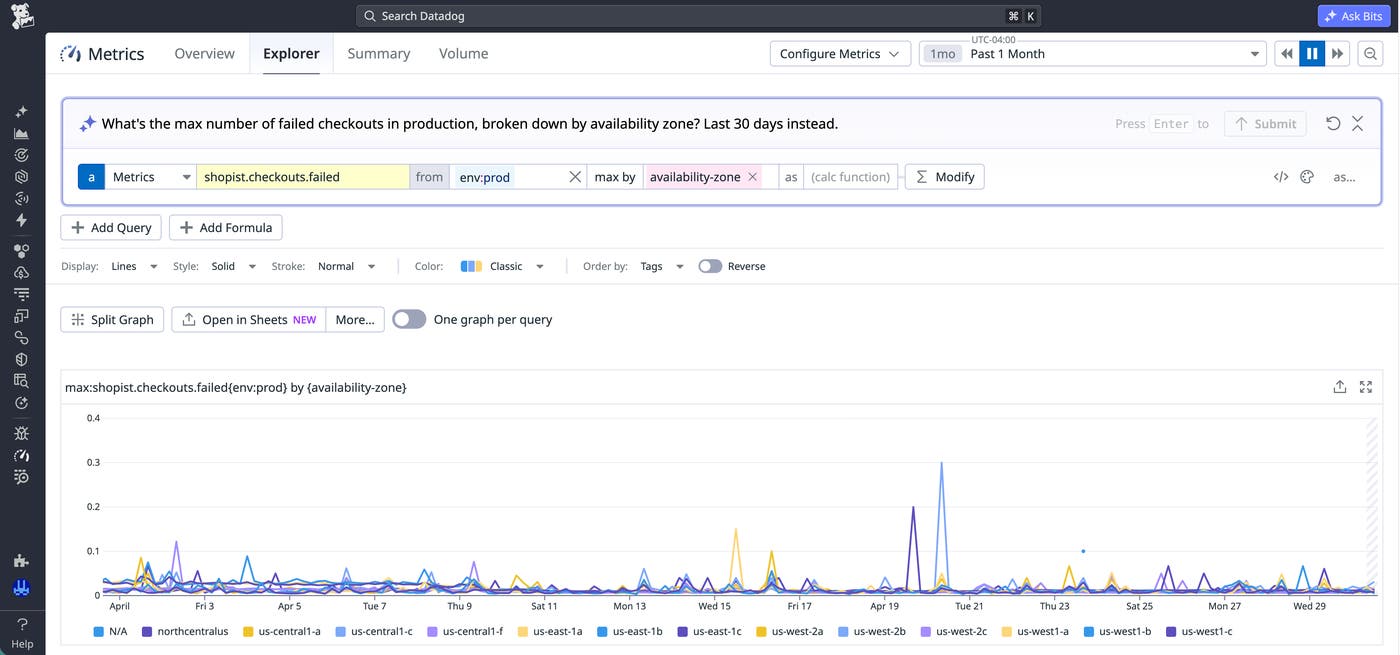Click the calc function alias field
This screenshot has height=655, width=1400.
point(850,177)
